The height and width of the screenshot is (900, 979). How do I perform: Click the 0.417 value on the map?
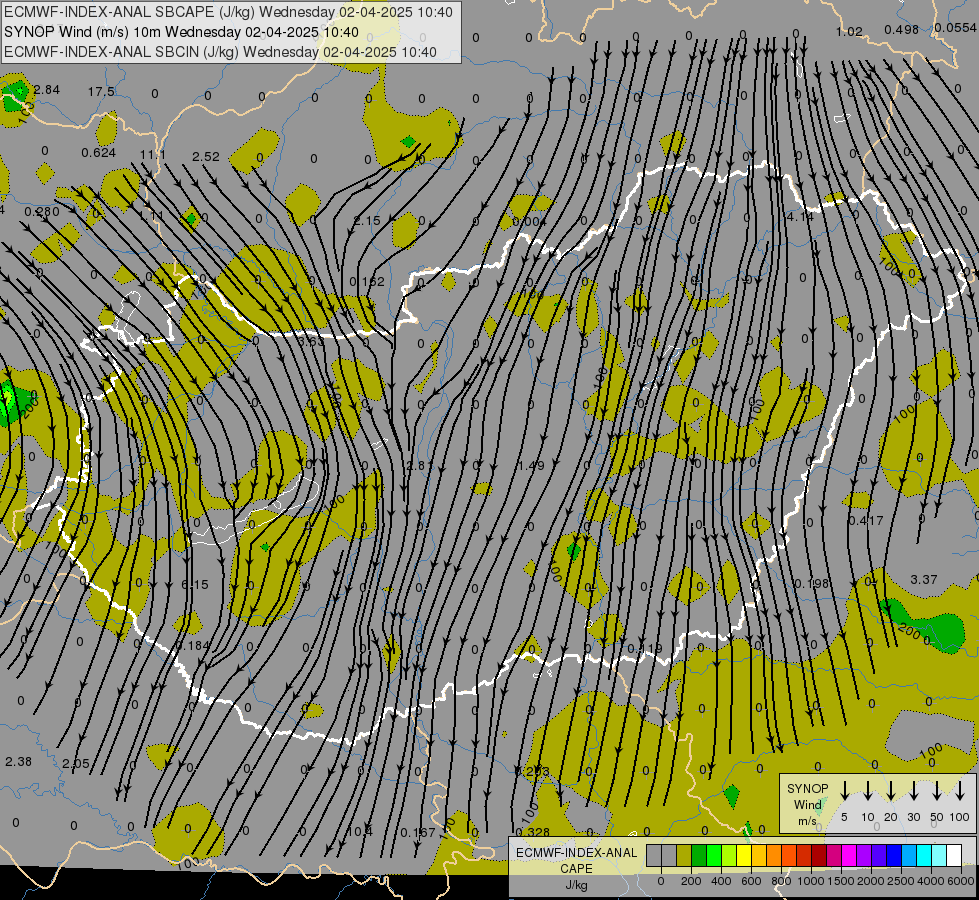(866, 520)
